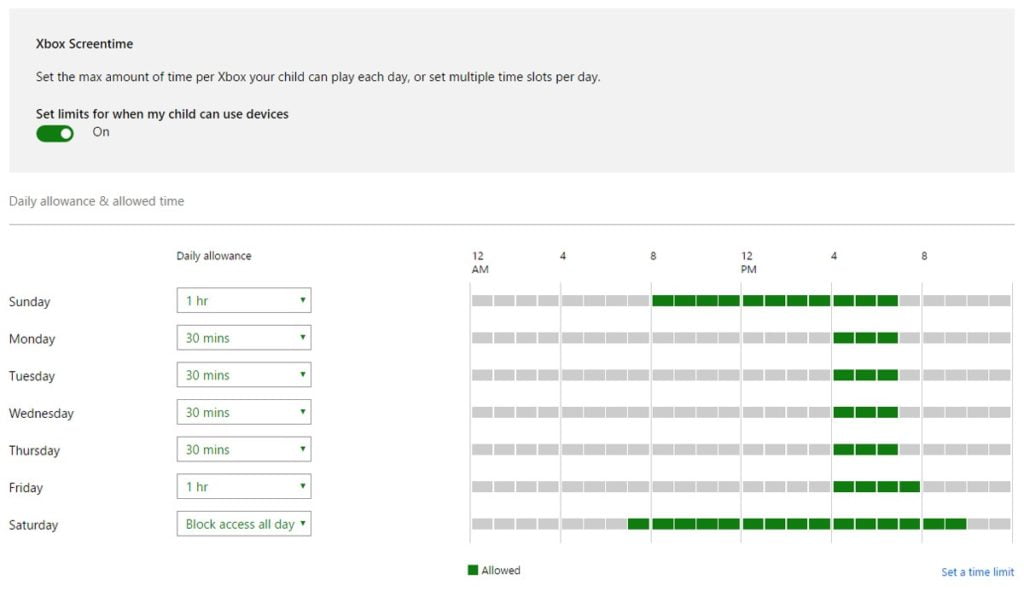Click the Monday day label

click(x=32, y=339)
